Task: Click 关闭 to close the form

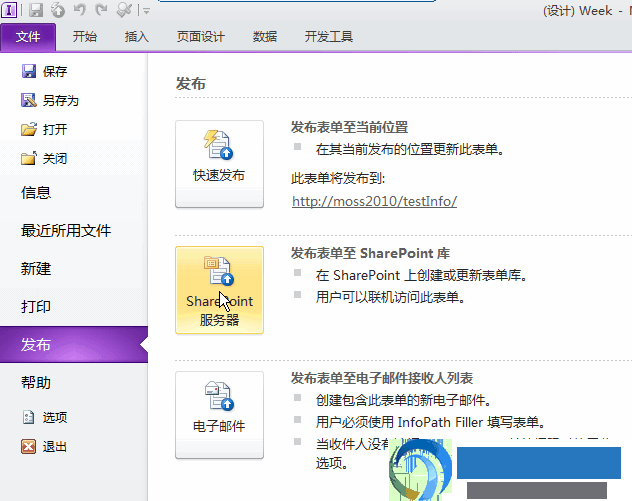Action: (44, 158)
